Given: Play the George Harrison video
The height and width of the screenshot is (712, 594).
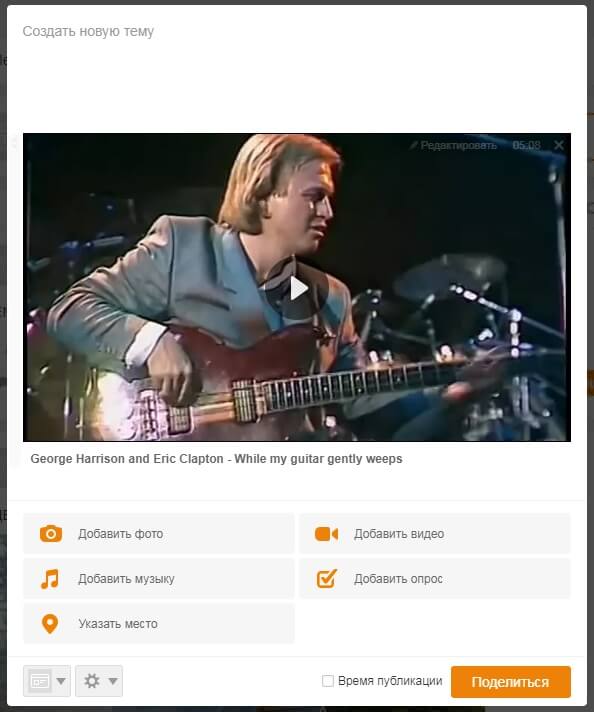Looking at the screenshot, I should click(297, 288).
